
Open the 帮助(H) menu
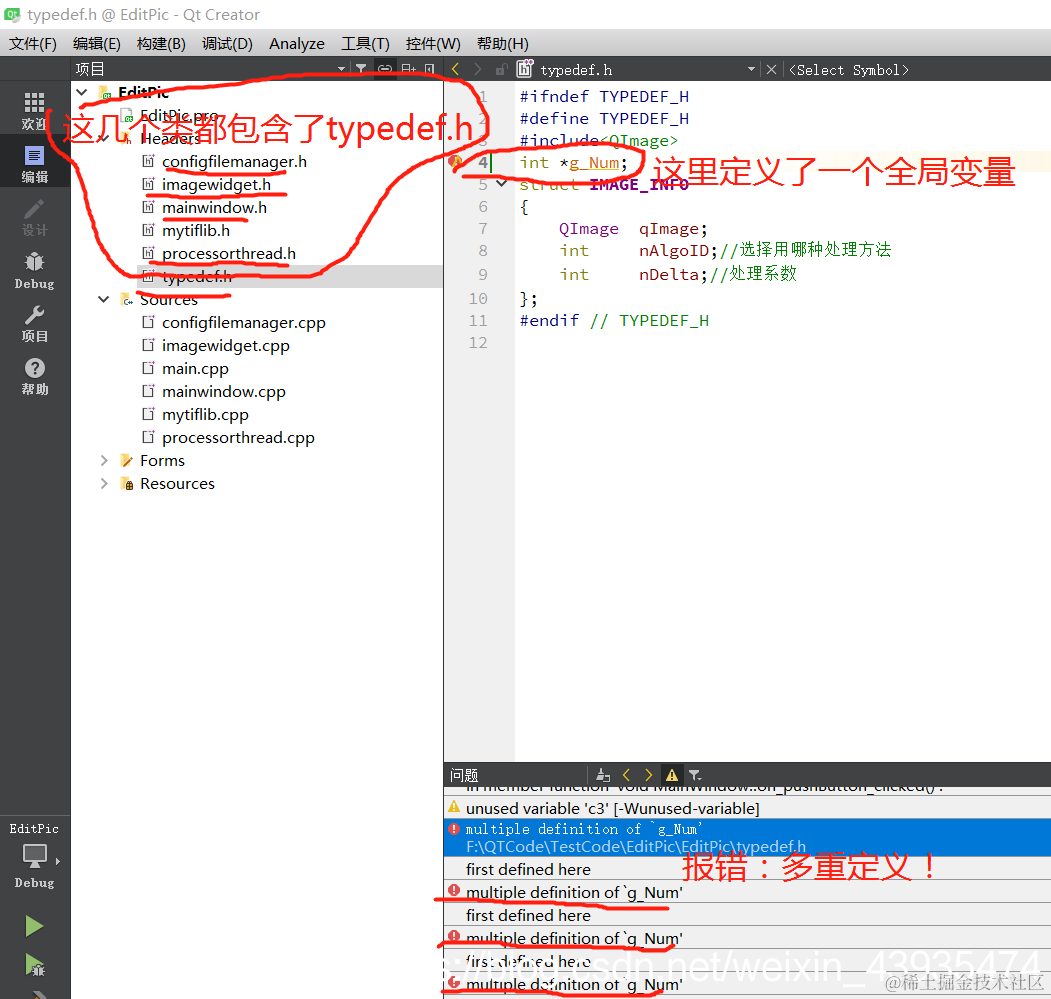[503, 44]
